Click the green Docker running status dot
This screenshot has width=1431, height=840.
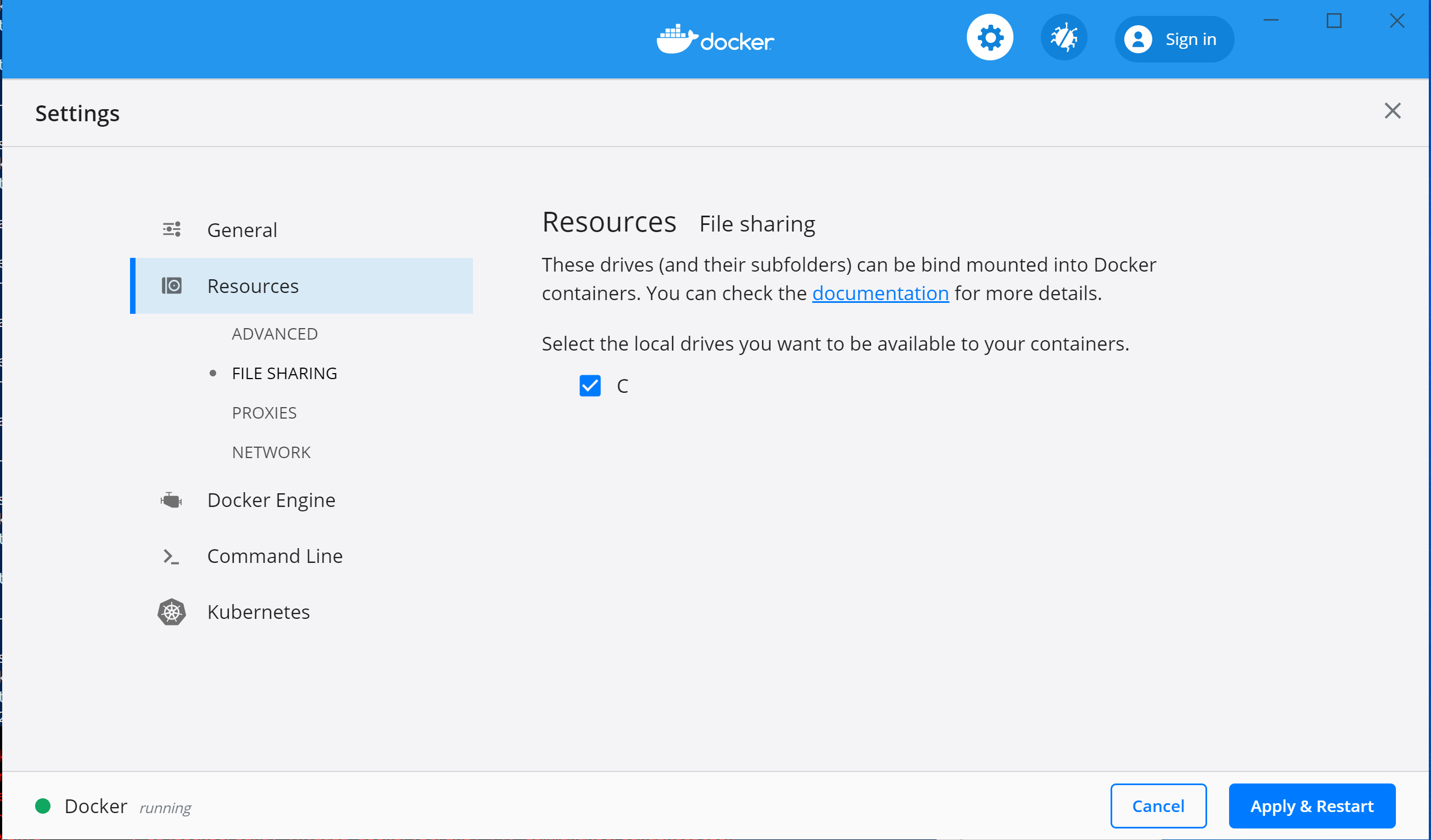tap(43, 806)
